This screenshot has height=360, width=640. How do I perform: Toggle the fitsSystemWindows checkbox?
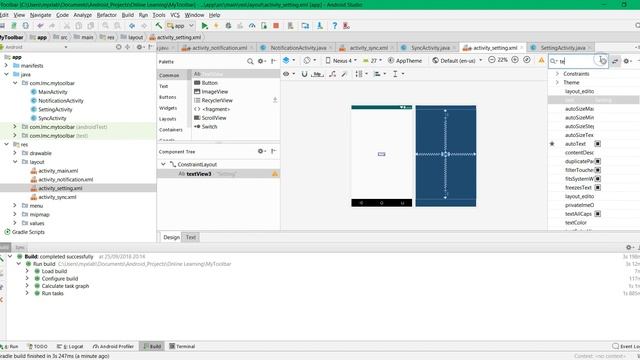point(598,179)
